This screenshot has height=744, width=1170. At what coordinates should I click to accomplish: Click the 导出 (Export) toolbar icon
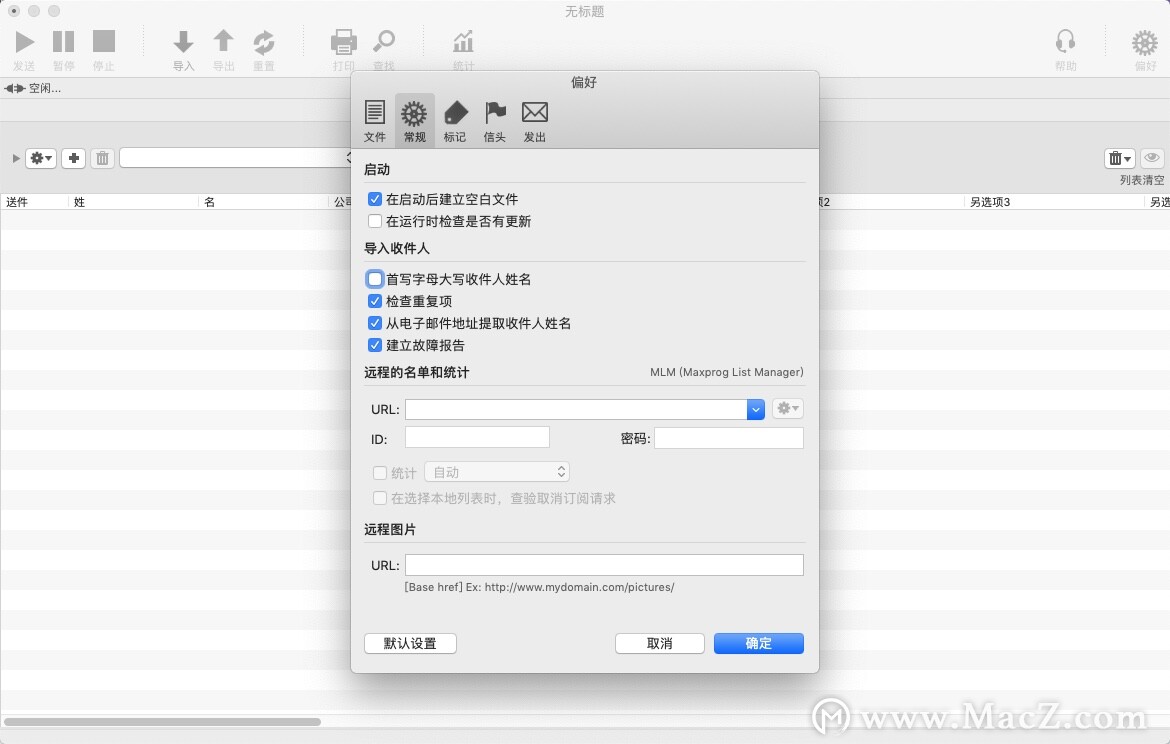pos(223,42)
